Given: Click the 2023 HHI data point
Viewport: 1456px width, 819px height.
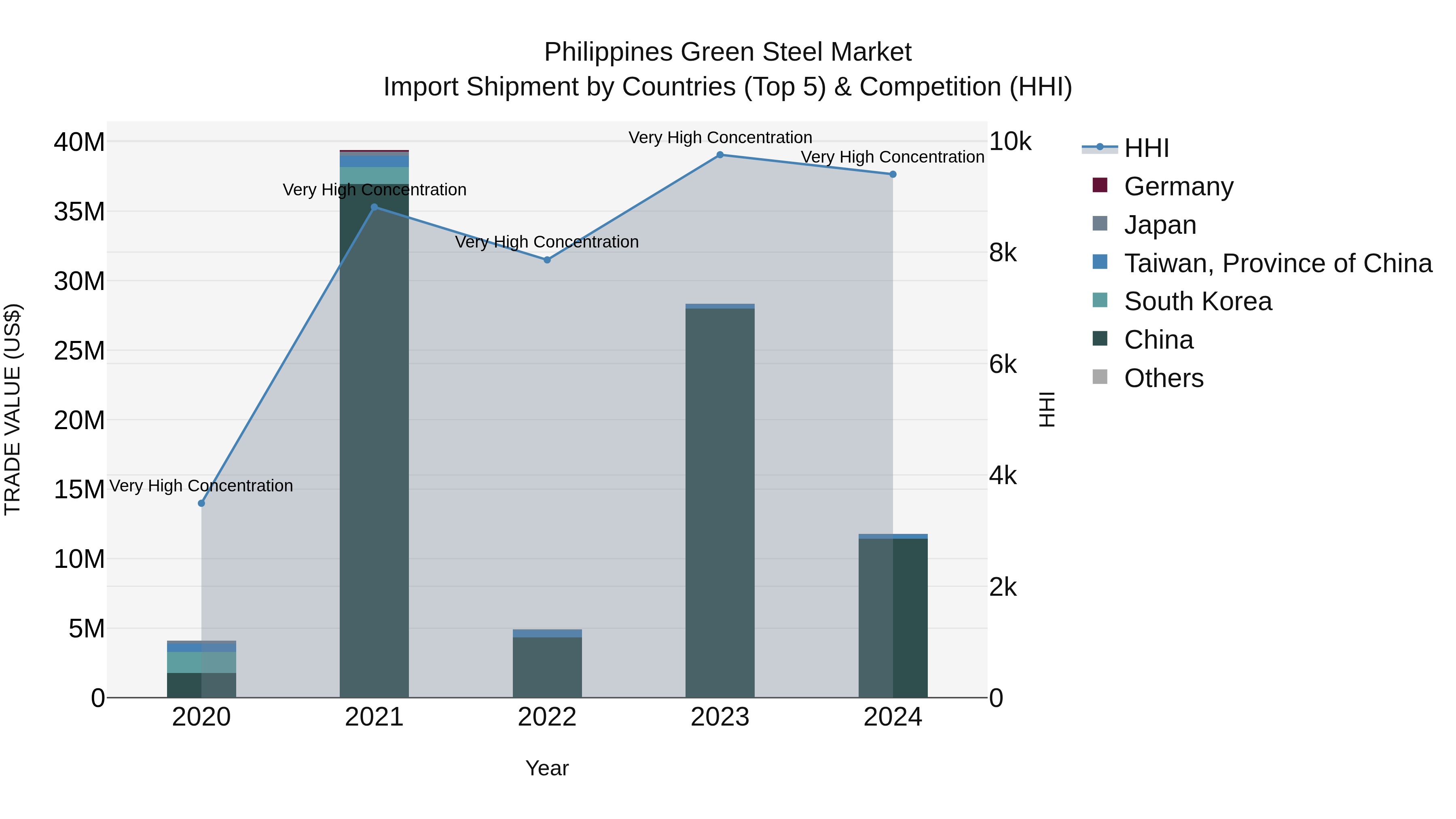Looking at the screenshot, I should pos(720,155).
